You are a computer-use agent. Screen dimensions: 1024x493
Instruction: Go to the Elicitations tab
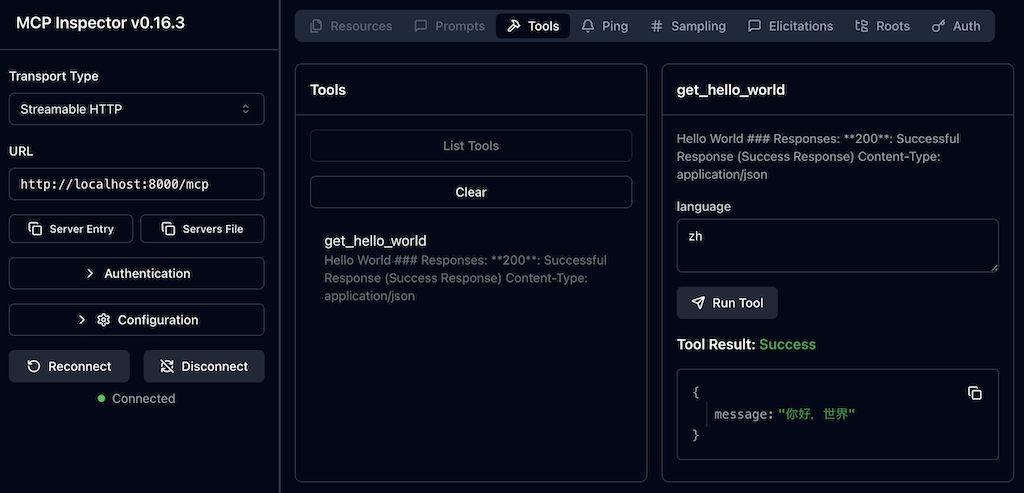click(x=790, y=26)
